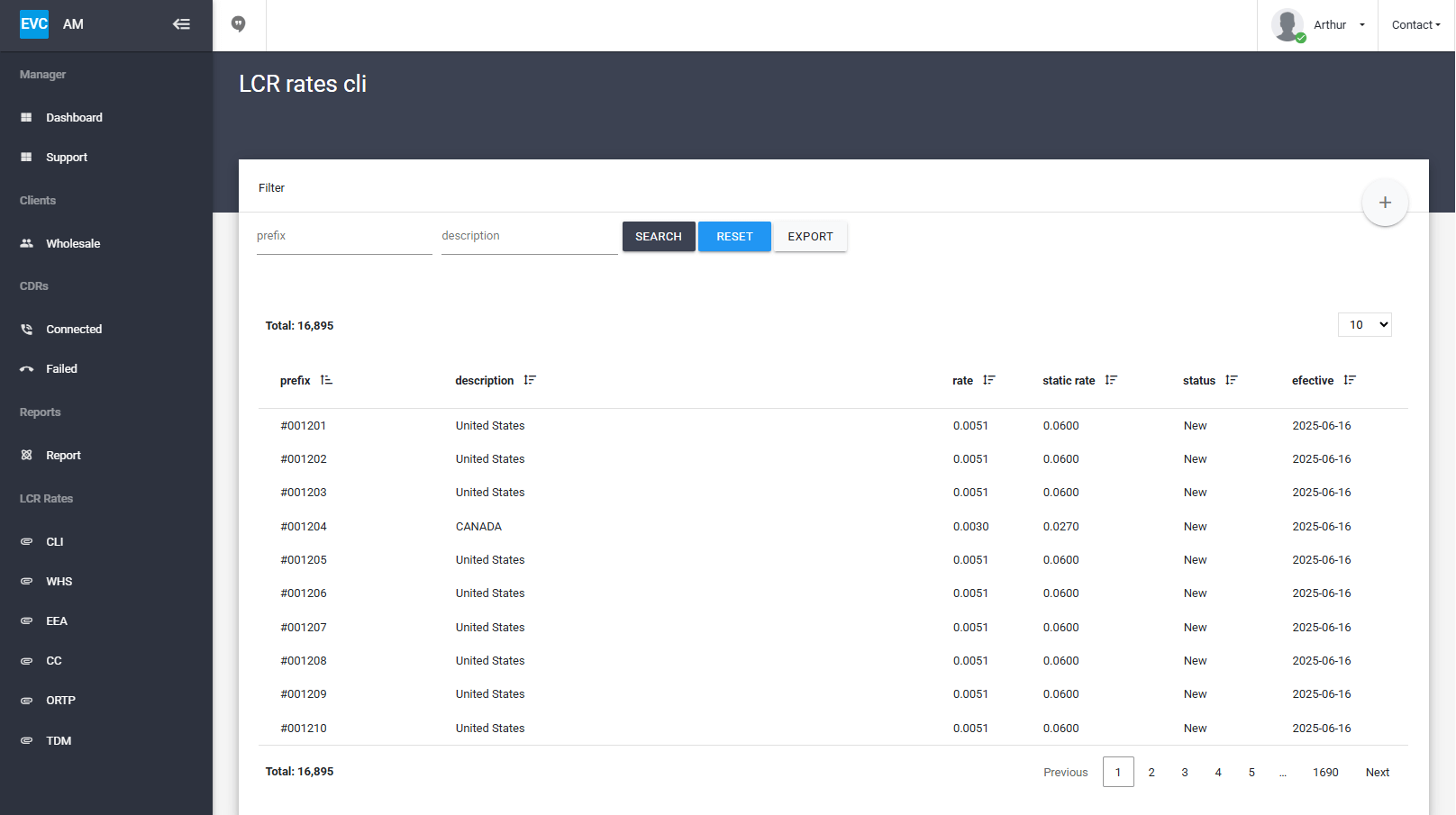Click the prefix cell #001207
The height and width of the screenshot is (815, 1456).
304,628
